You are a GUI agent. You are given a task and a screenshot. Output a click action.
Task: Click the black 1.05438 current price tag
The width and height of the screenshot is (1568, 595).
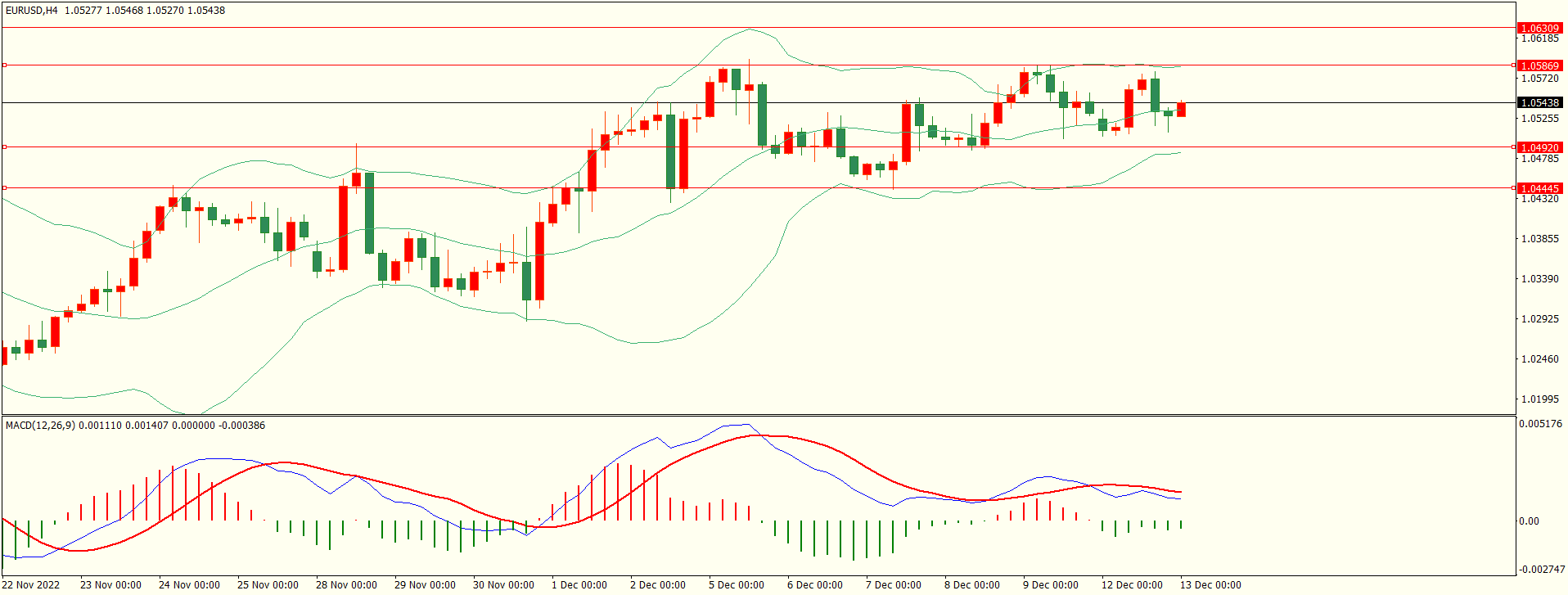pyautogui.click(x=1539, y=103)
